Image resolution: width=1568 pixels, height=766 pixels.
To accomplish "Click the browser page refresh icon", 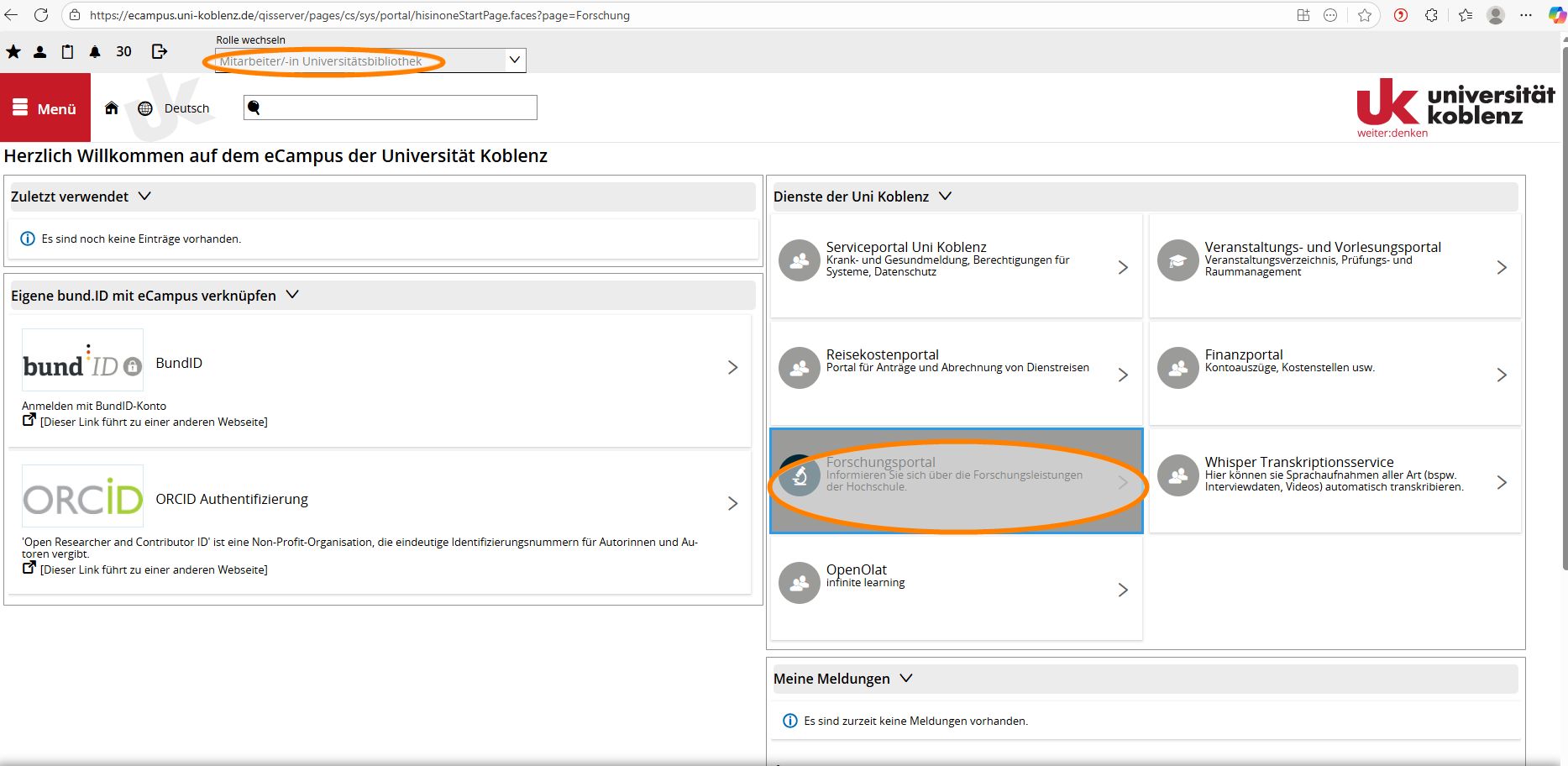I will pyautogui.click(x=40, y=15).
